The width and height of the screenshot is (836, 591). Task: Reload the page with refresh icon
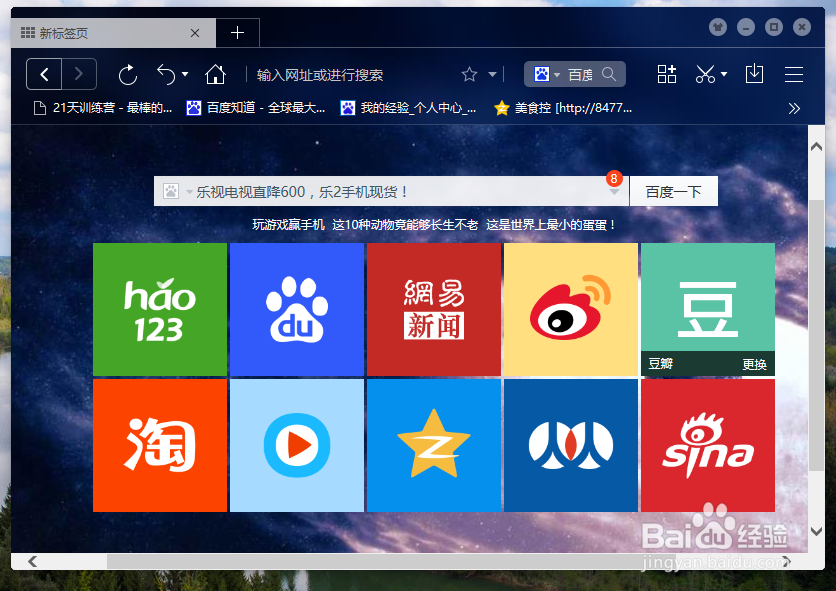[x=128, y=75]
